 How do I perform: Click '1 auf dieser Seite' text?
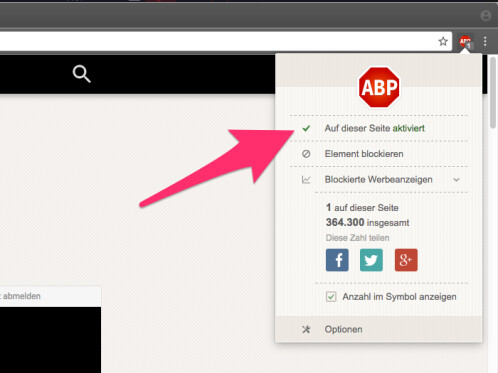(362, 208)
